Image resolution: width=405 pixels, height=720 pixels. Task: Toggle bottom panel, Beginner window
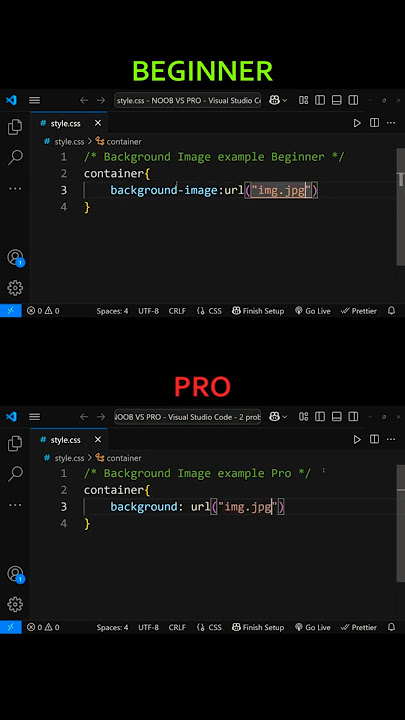337,100
